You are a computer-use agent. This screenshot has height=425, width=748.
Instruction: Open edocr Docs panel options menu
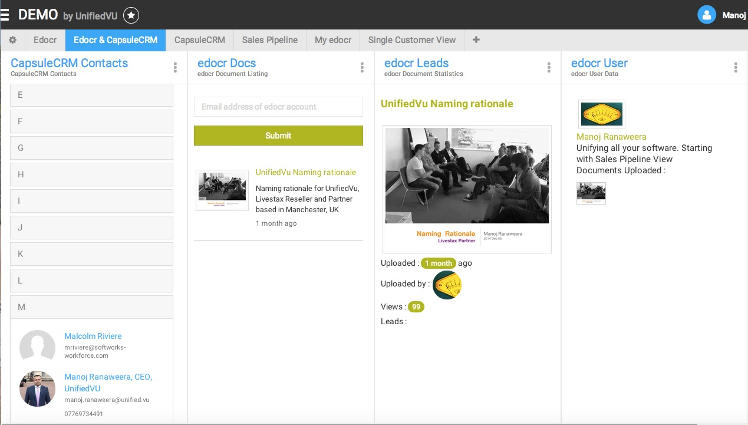click(362, 67)
